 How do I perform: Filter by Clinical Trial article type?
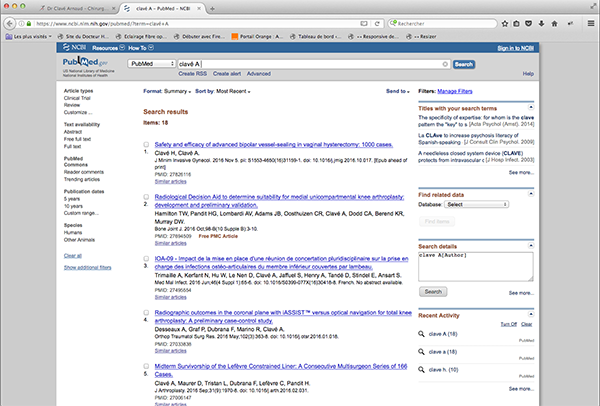coord(77,98)
